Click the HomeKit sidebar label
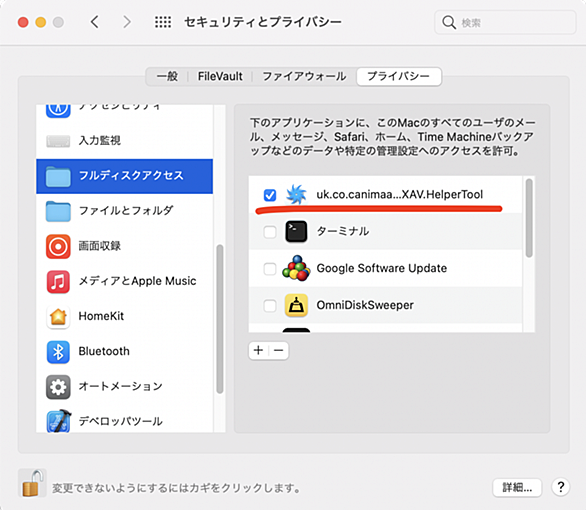 [x=101, y=316]
